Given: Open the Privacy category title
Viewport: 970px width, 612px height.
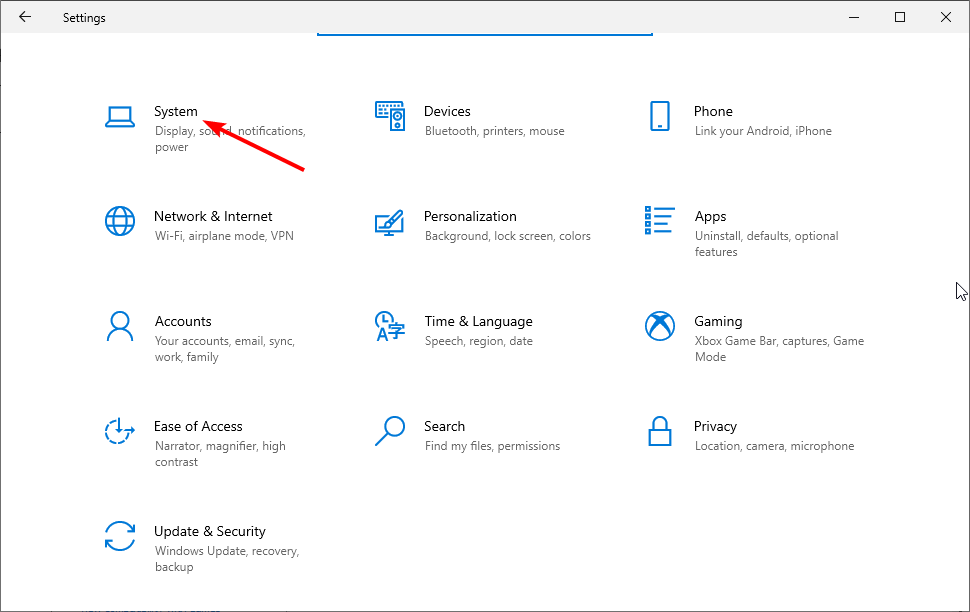Looking at the screenshot, I should click(715, 426).
